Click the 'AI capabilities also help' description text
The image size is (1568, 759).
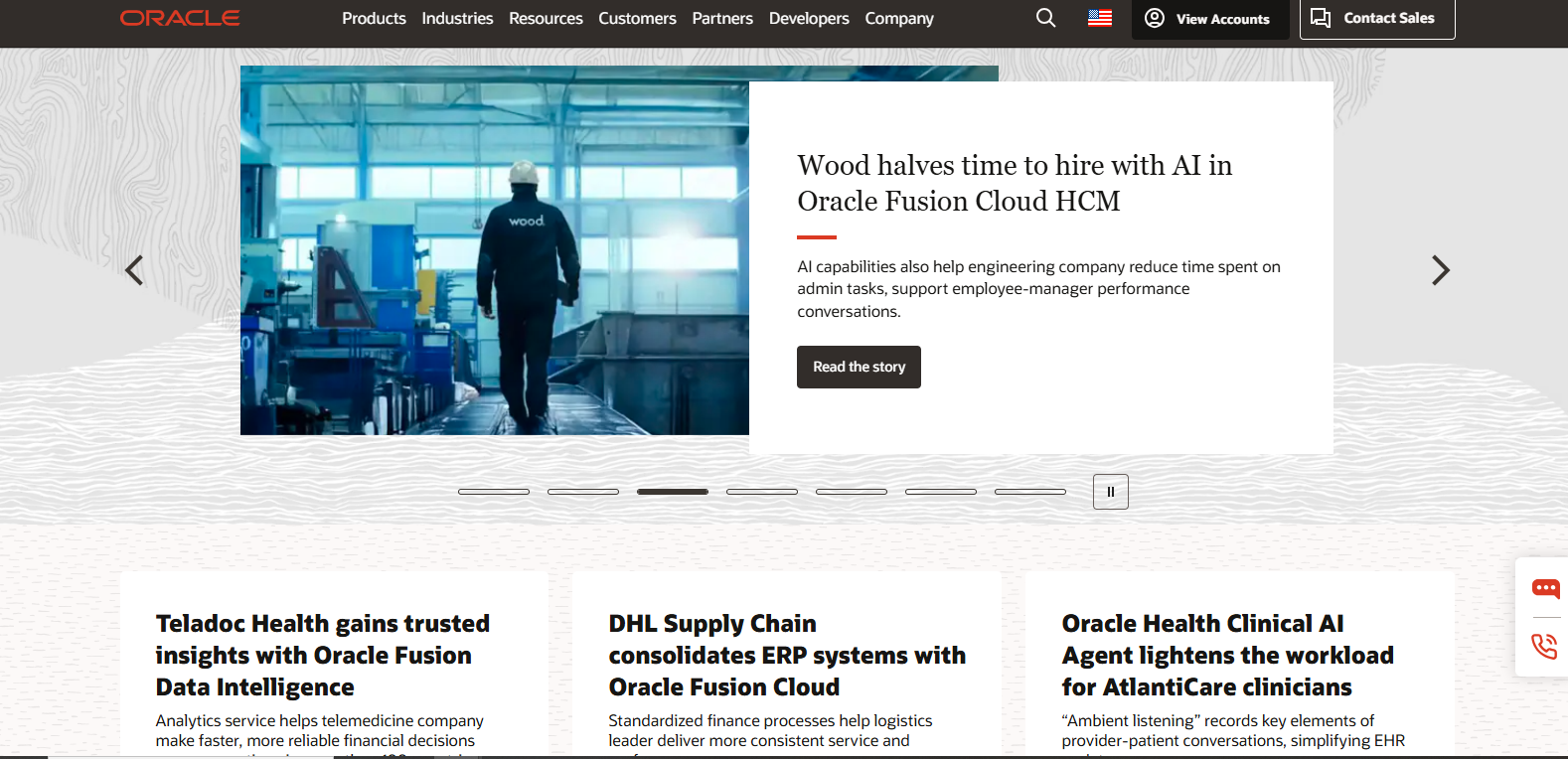[1038, 289]
